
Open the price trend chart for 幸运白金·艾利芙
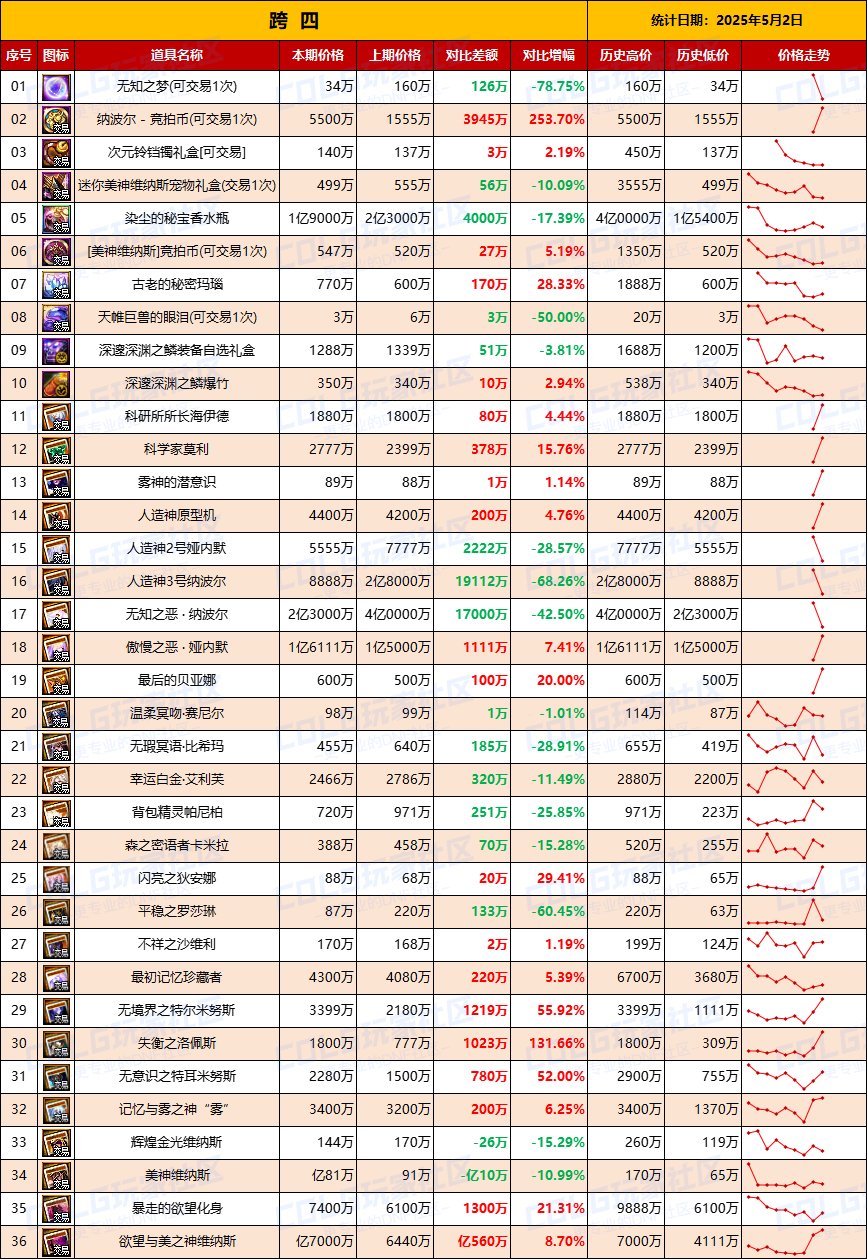tap(803, 779)
